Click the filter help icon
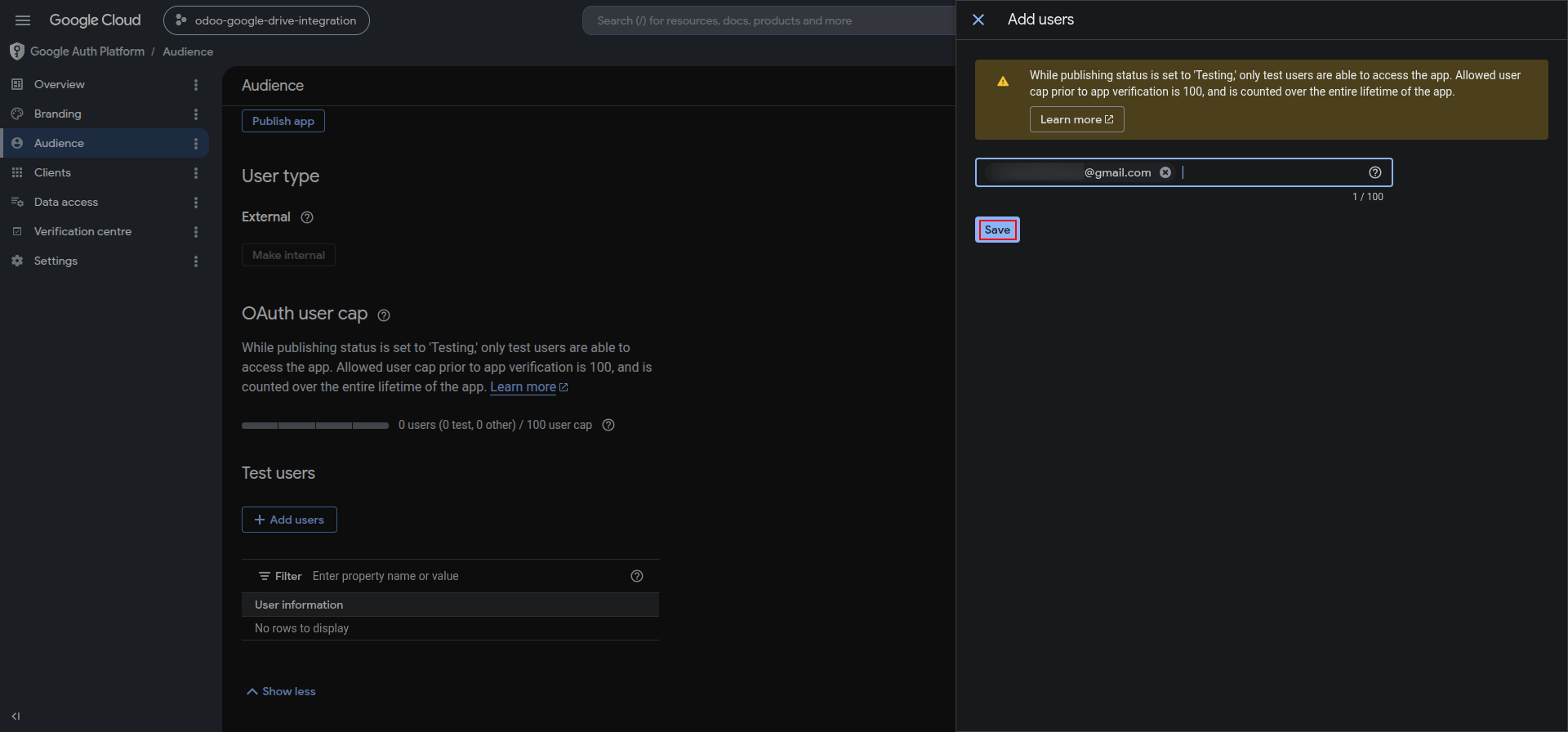The height and width of the screenshot is (732, 1568). pyautogui.click(x=637, y=576)
